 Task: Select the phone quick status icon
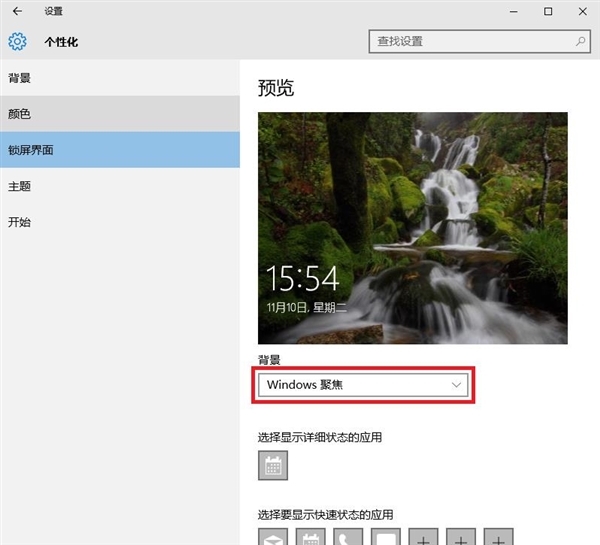tap(348, 537)
